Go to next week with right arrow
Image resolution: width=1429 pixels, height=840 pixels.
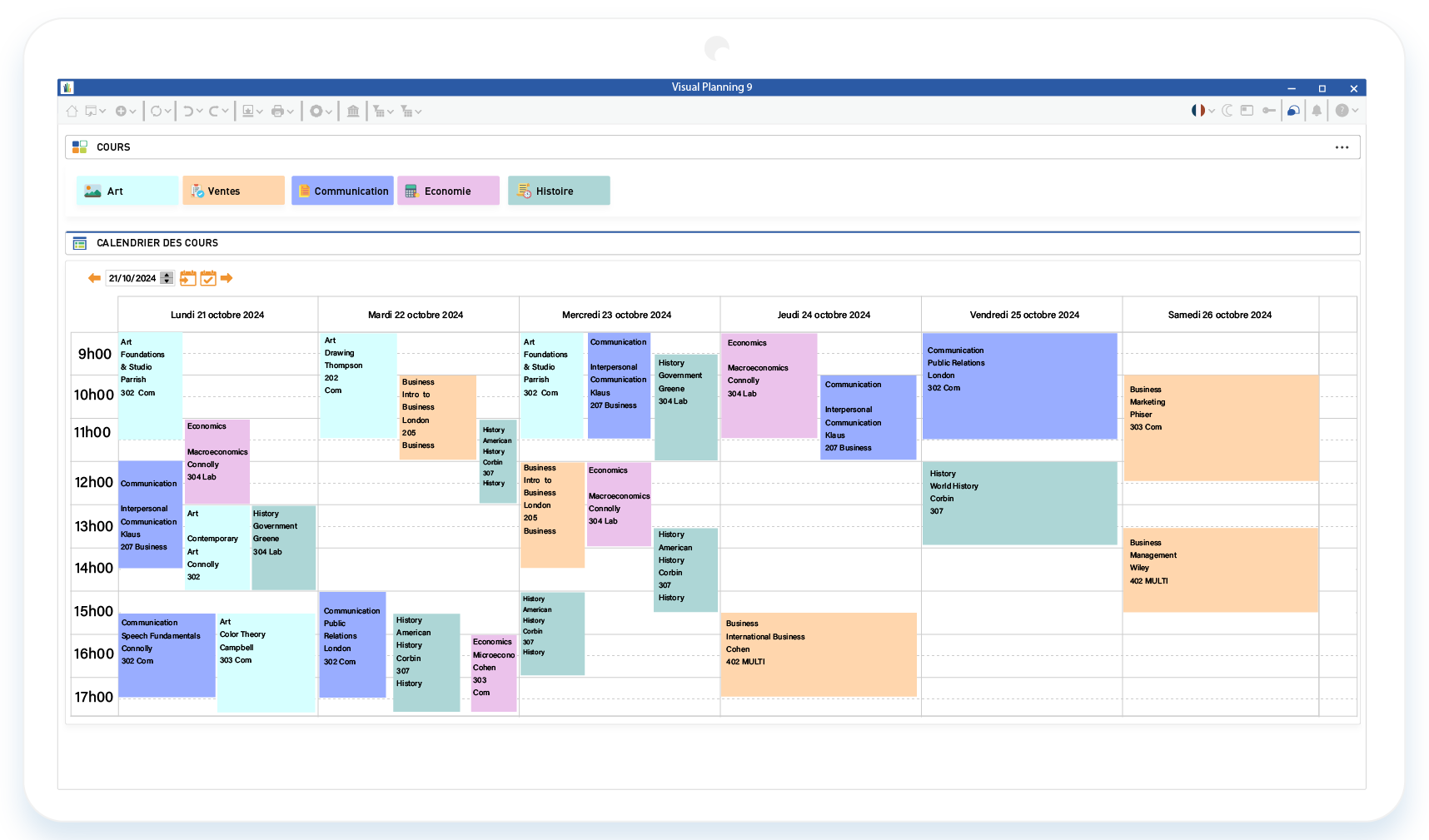coord(227,278)
